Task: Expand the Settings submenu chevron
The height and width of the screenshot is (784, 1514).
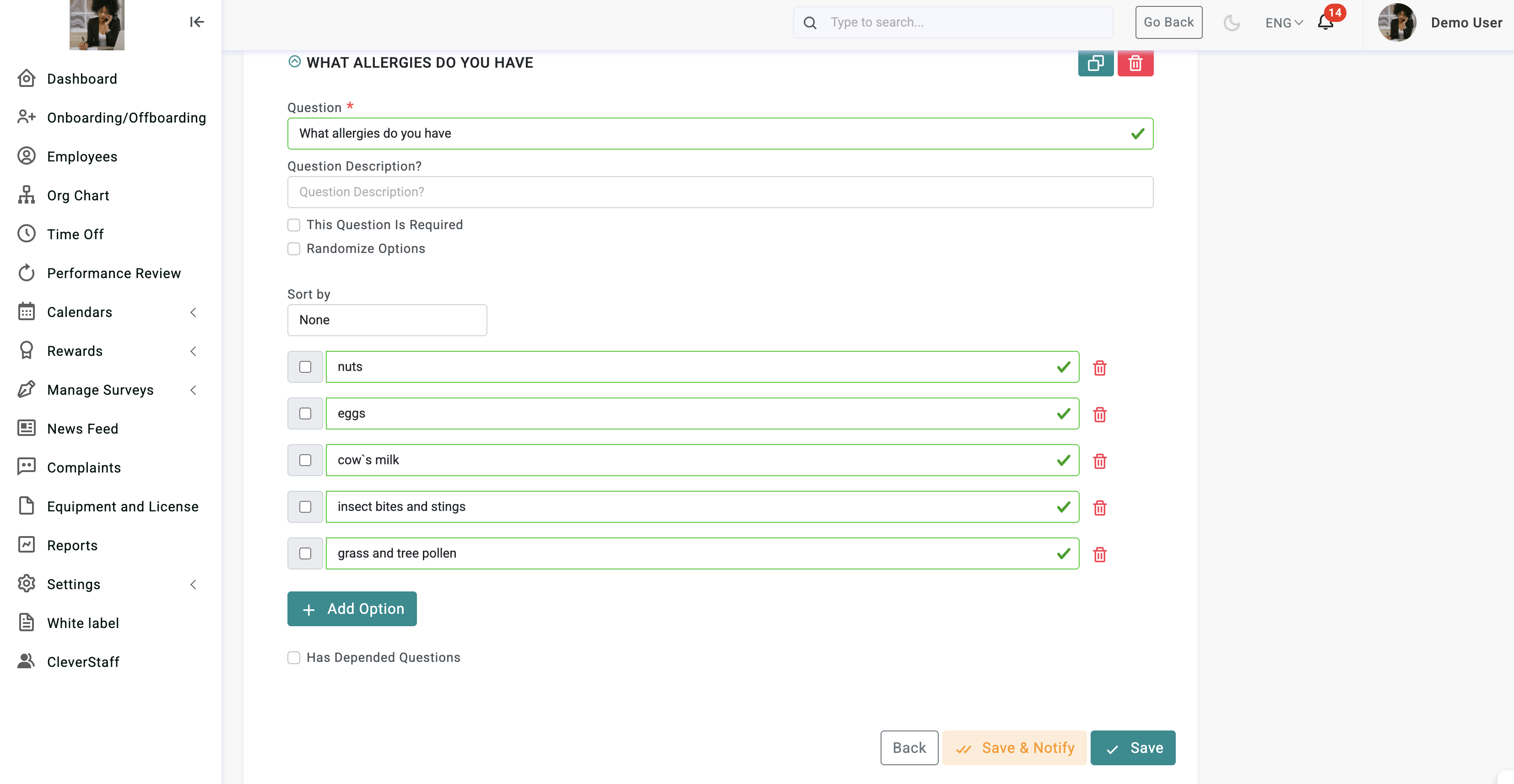Action: click(193, 584)
